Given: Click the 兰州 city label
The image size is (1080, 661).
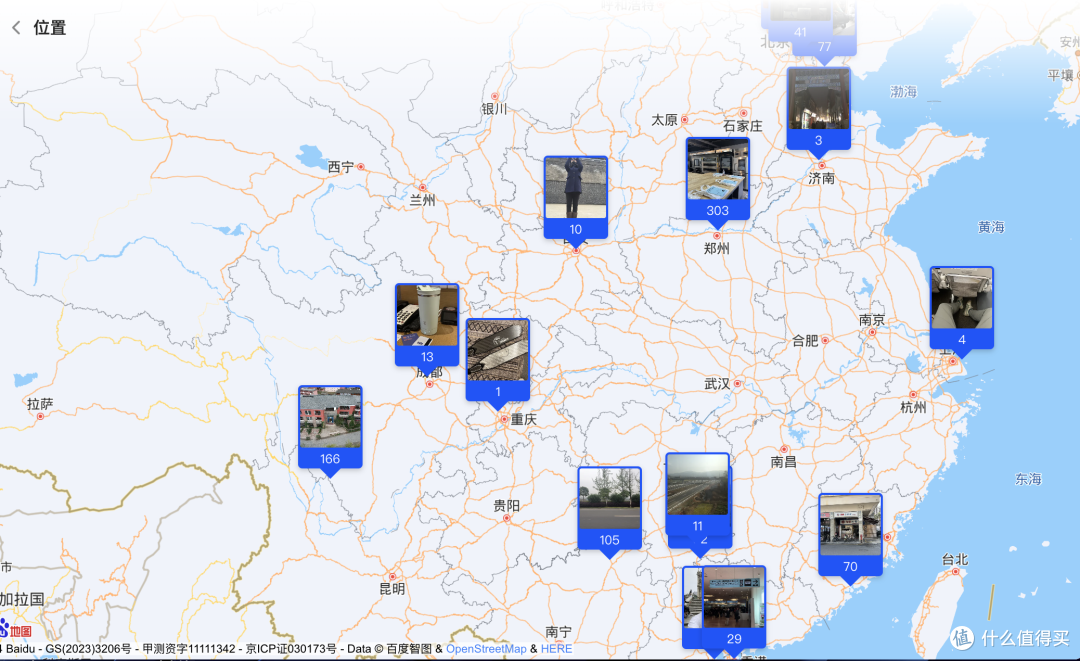Looking at the screenshot, I should click(x=422, y=200).
